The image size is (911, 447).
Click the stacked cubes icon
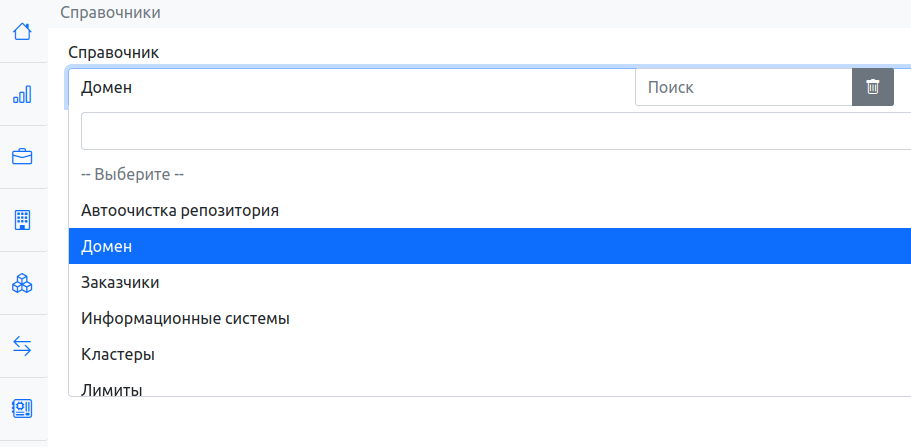(22, 284)
